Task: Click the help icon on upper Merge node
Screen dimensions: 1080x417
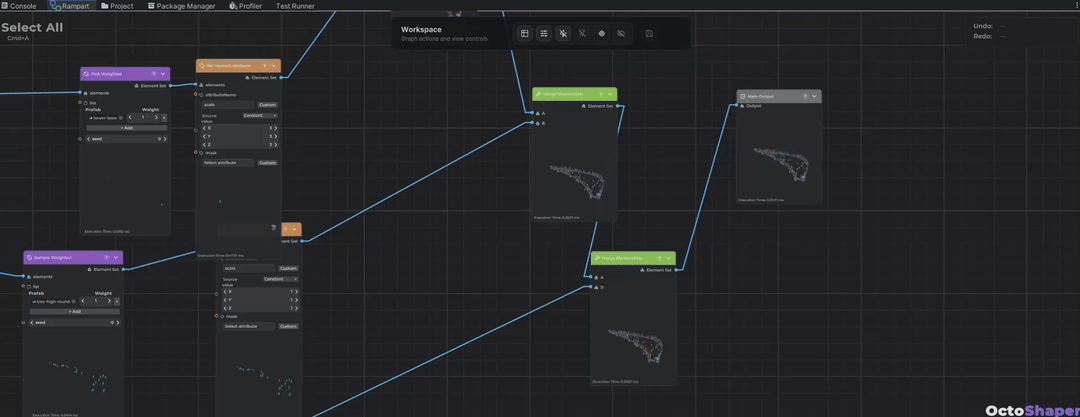Action: pyautogui.click(x=601, y=94)
